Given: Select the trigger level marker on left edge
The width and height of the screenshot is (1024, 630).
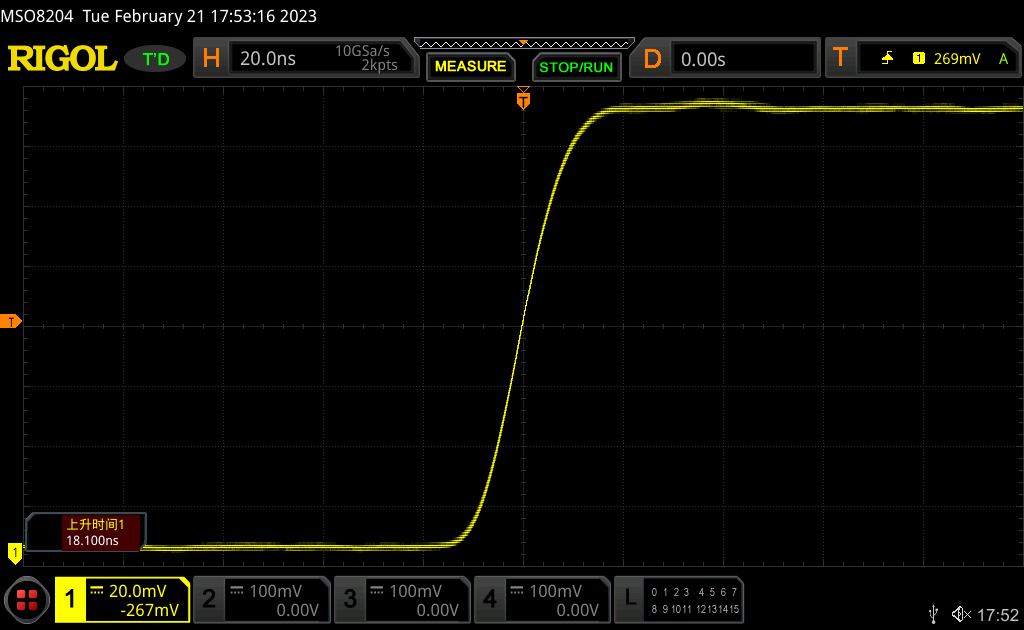Looking at the screenshot, I should point(12,321).
